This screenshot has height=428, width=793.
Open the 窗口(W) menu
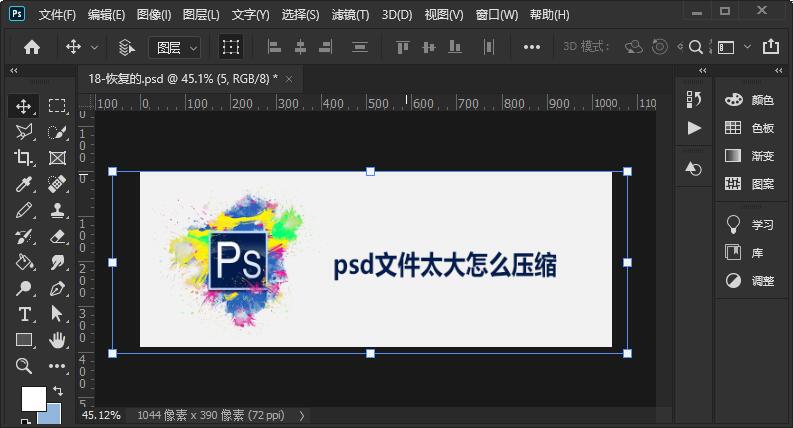497,15
